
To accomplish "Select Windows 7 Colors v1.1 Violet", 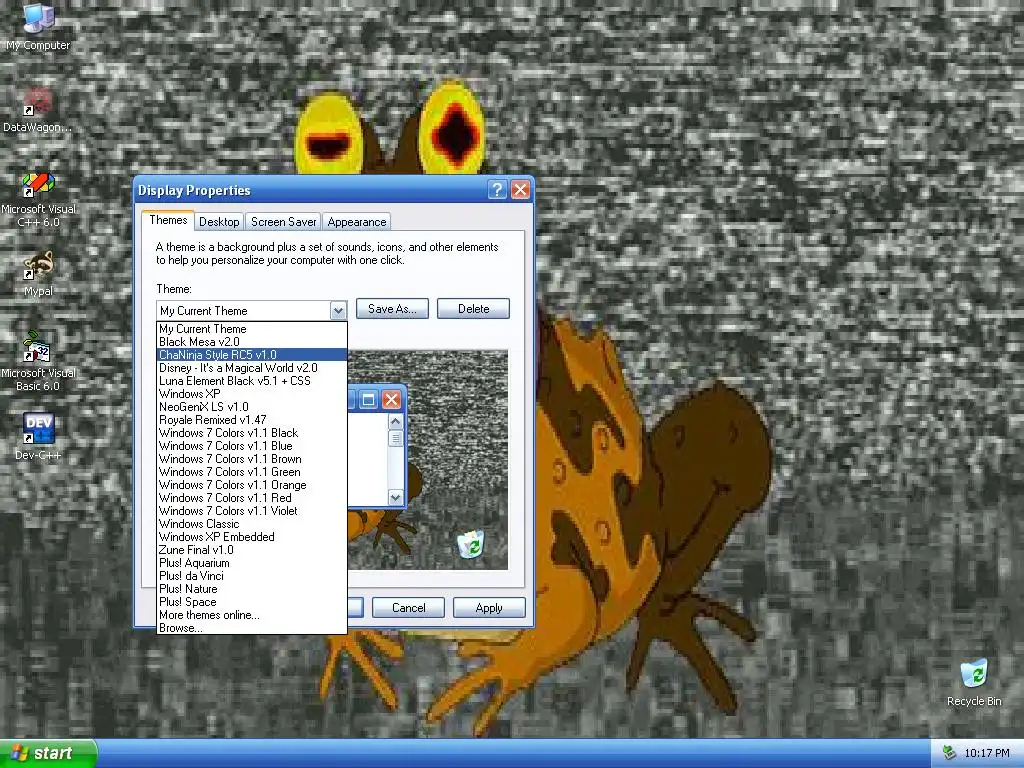I will (251, 511).
